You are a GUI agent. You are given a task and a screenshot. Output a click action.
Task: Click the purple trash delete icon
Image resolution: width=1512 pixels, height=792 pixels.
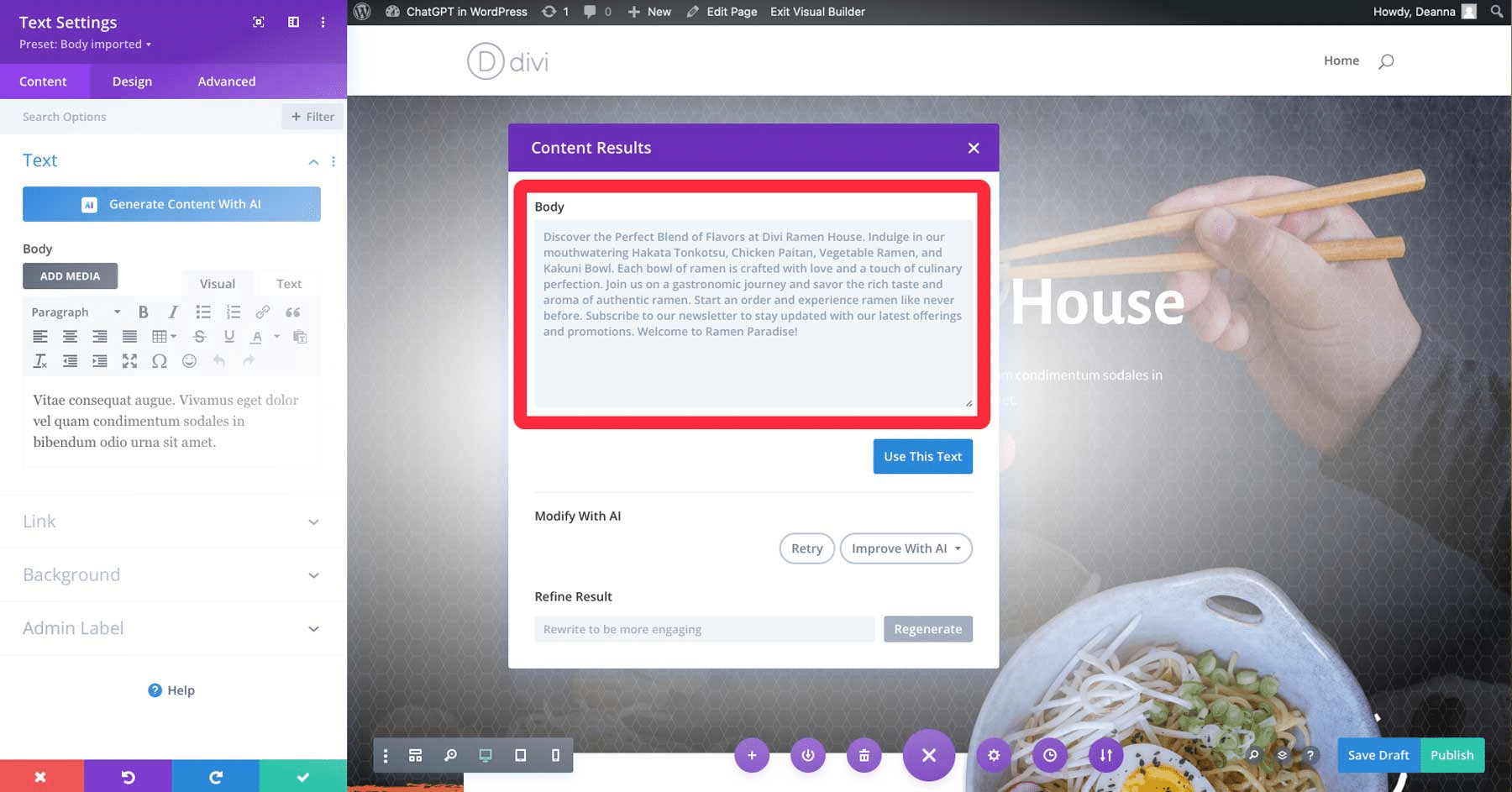[864, 755]
